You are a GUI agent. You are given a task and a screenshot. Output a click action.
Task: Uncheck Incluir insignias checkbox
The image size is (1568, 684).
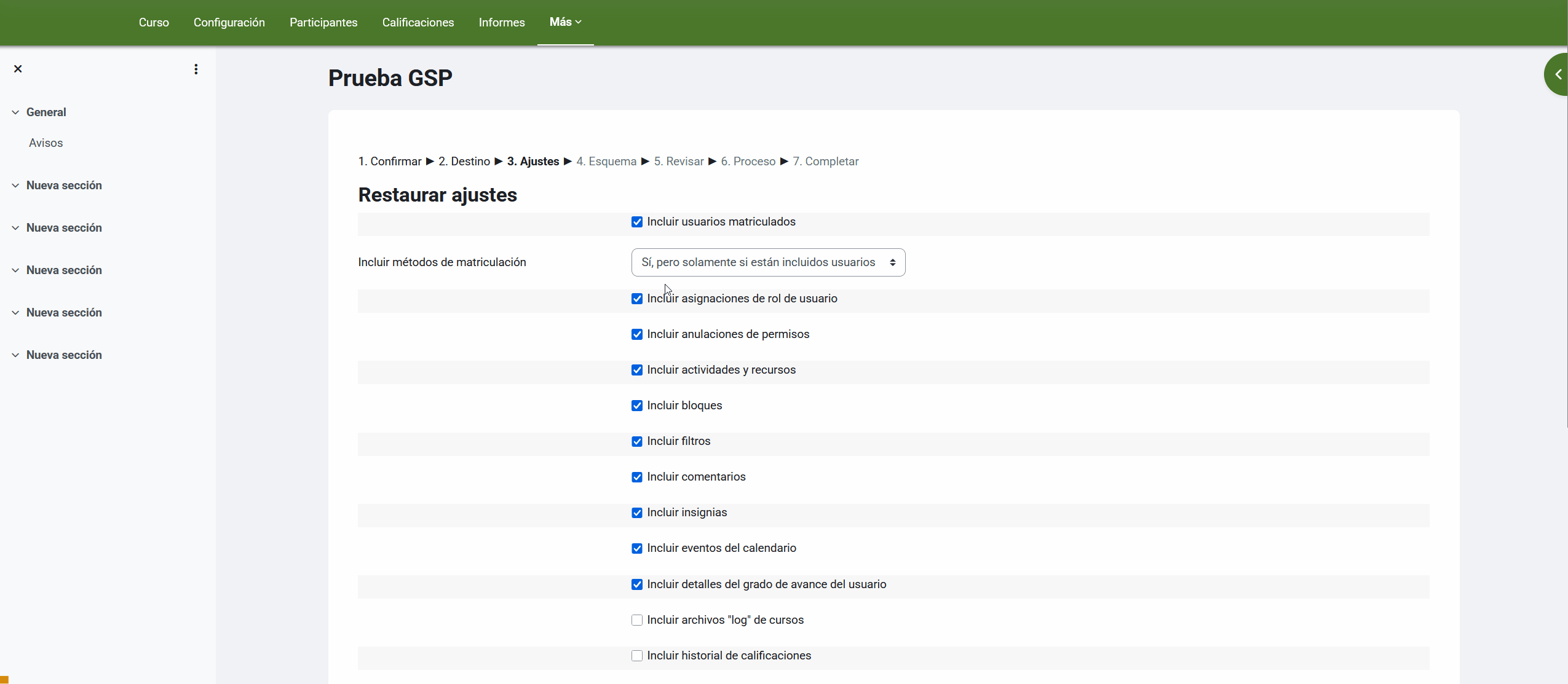click(637, 513)
